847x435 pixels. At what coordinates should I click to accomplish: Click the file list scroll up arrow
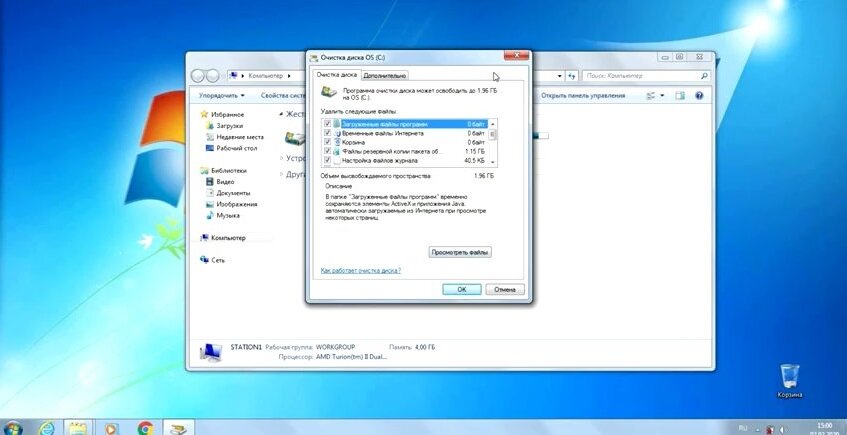pyautogui.click(x=493, y=124)
